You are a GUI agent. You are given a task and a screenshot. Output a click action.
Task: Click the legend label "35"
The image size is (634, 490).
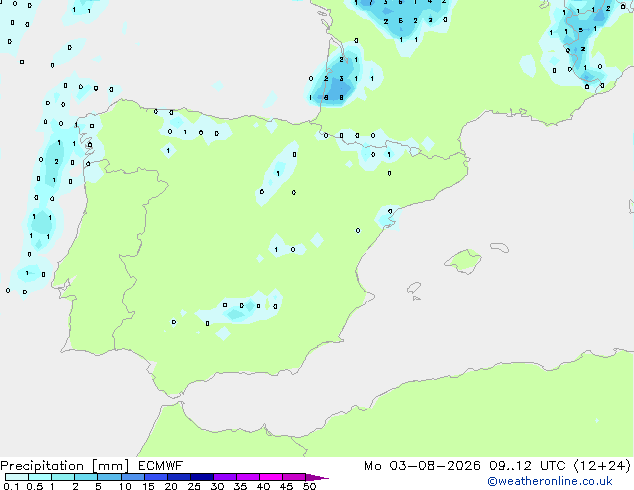[x=240, y=486]
